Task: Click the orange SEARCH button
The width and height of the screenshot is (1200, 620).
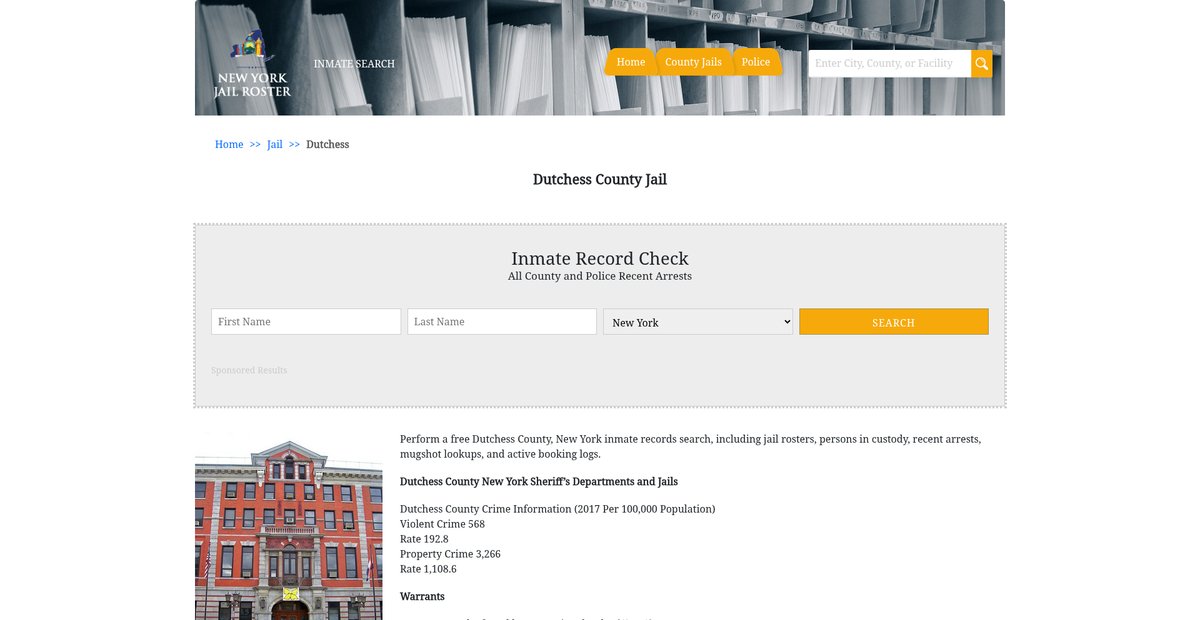Action: pyautogui.click(x=894, y=322)
